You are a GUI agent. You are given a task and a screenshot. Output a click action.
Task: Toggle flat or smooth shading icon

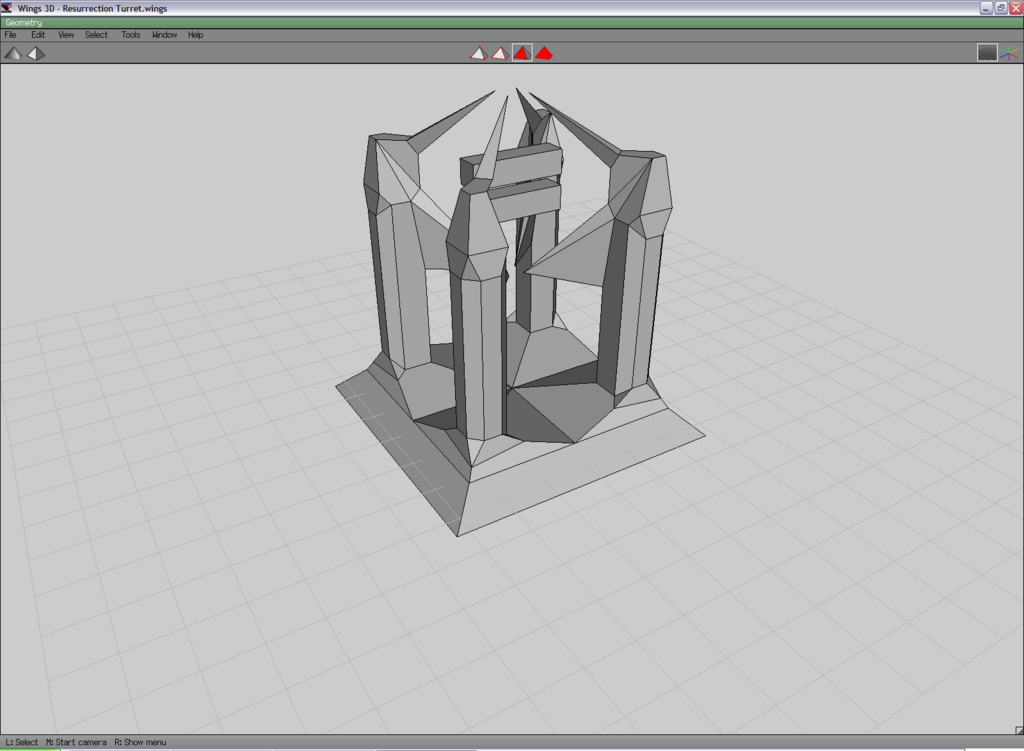tap(12, 53)
